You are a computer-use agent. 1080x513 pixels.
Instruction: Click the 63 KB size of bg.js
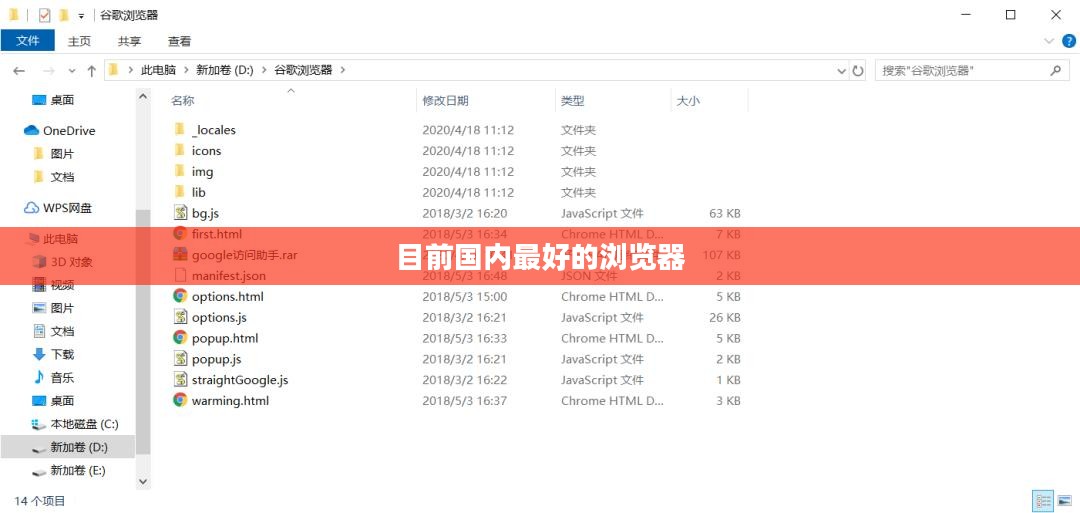pos(725,213)
